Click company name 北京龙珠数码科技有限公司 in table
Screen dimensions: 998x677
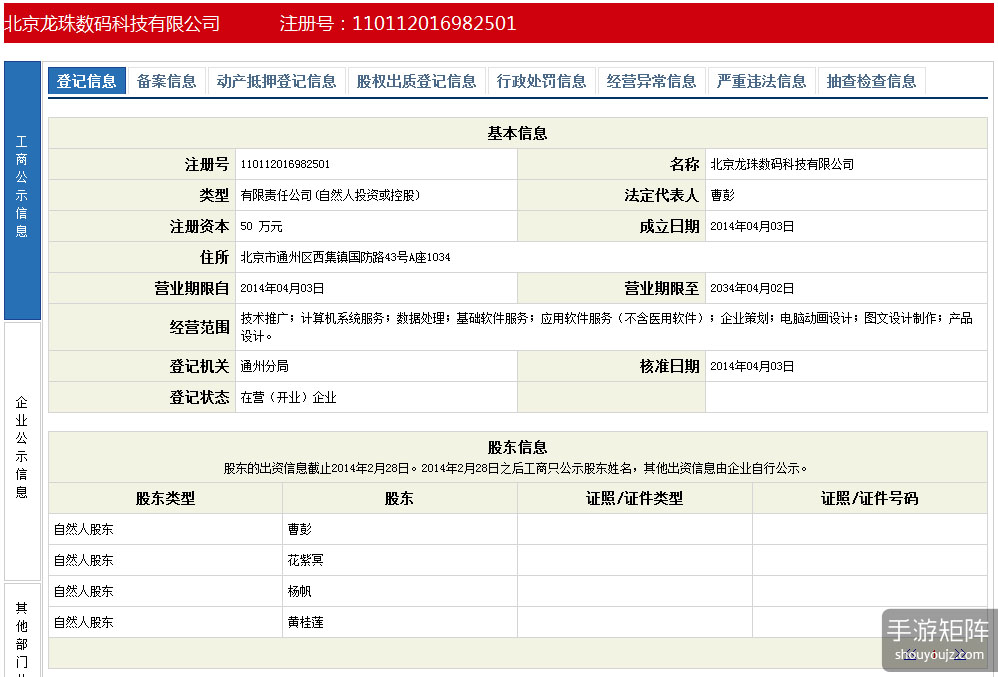click(x=782, y=164)
